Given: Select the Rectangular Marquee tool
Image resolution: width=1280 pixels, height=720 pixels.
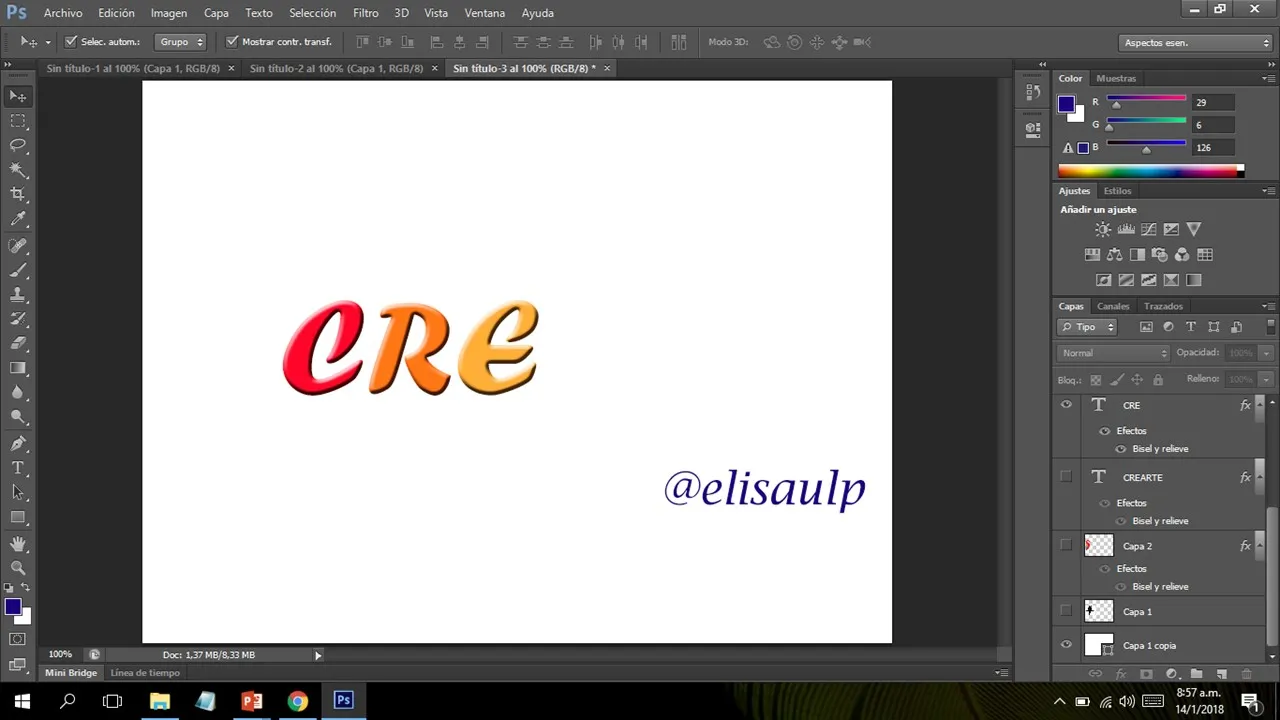Looking at the screenshot, I should [18, 120].
